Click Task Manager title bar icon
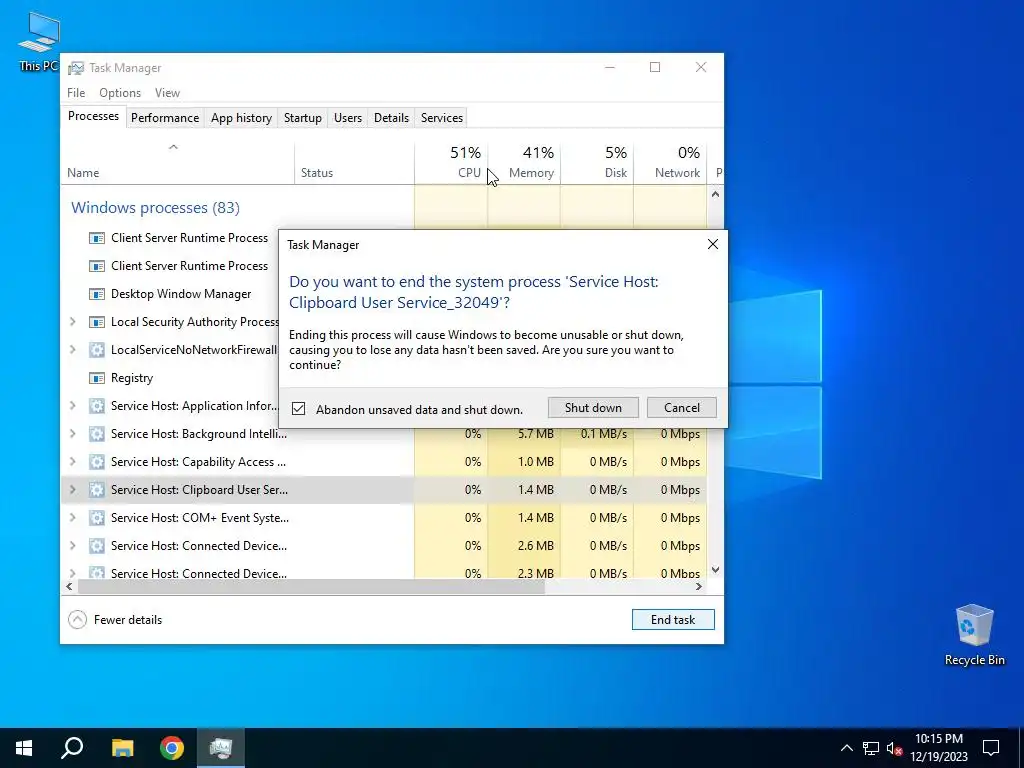1024x768 pixels. (76, 68)
